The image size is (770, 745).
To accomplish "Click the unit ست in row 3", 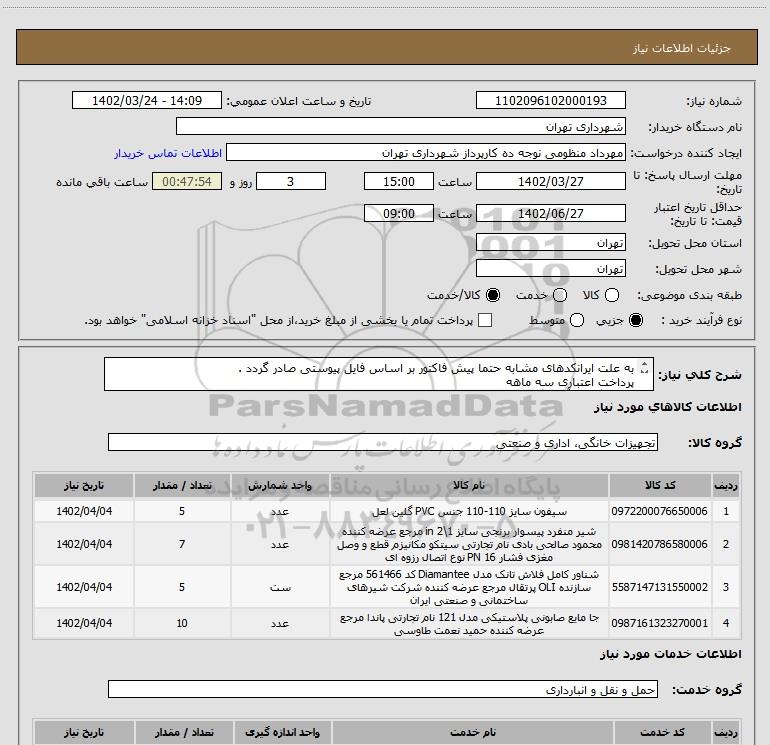I will 280,587.
